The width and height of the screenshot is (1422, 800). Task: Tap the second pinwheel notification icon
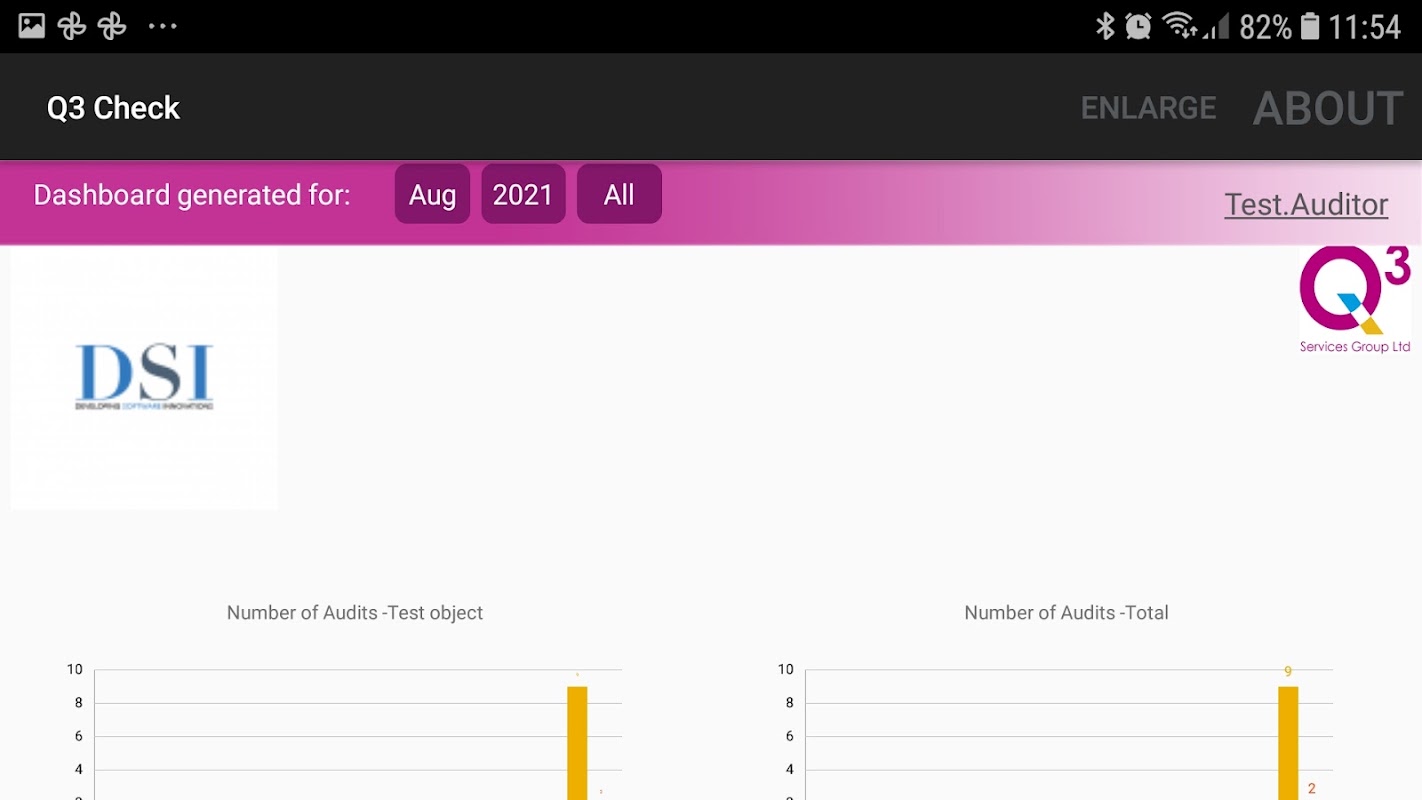(x=112, y=26)
